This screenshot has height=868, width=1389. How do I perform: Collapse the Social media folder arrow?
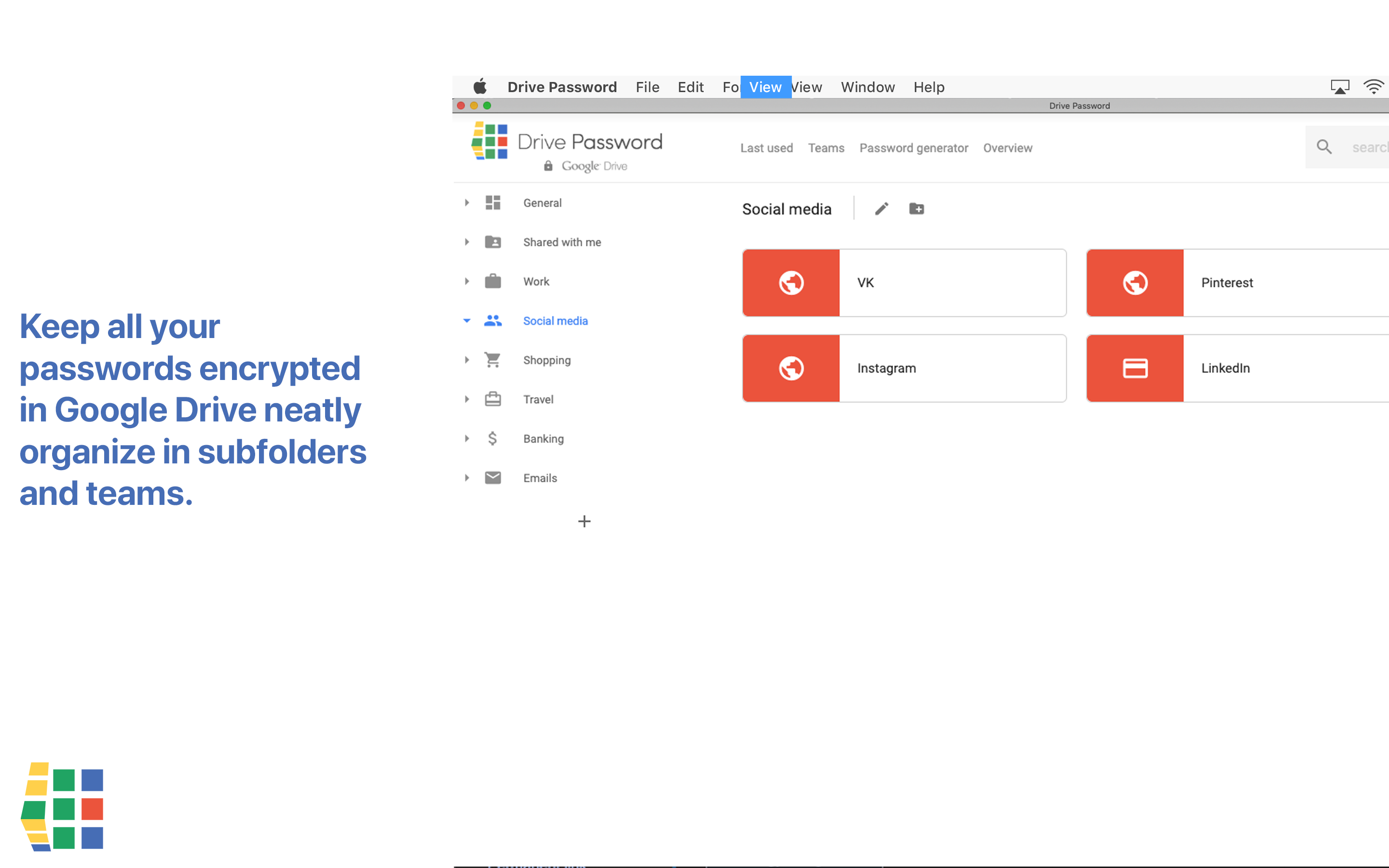pyautogui.click(x=467, y=321)
